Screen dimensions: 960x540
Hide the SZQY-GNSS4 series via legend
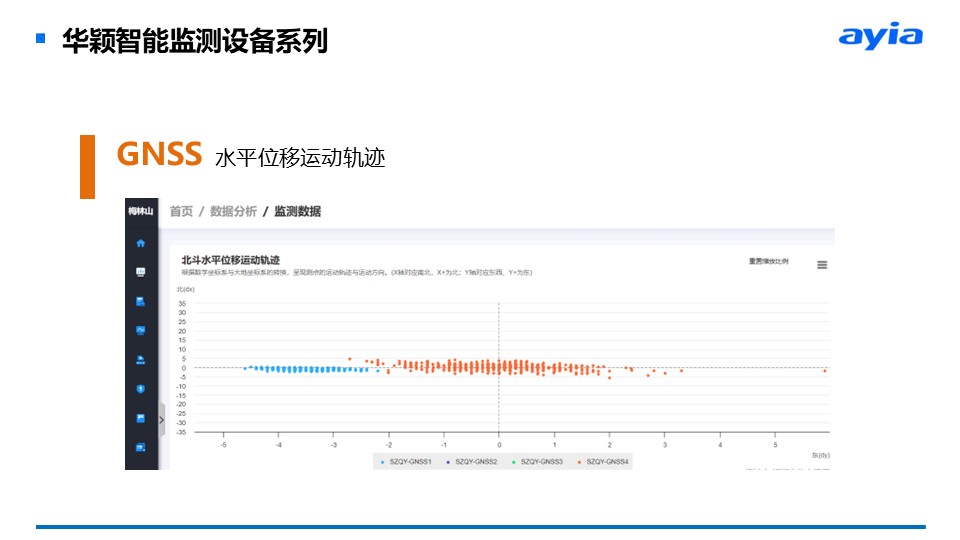[x=603, y=462]
